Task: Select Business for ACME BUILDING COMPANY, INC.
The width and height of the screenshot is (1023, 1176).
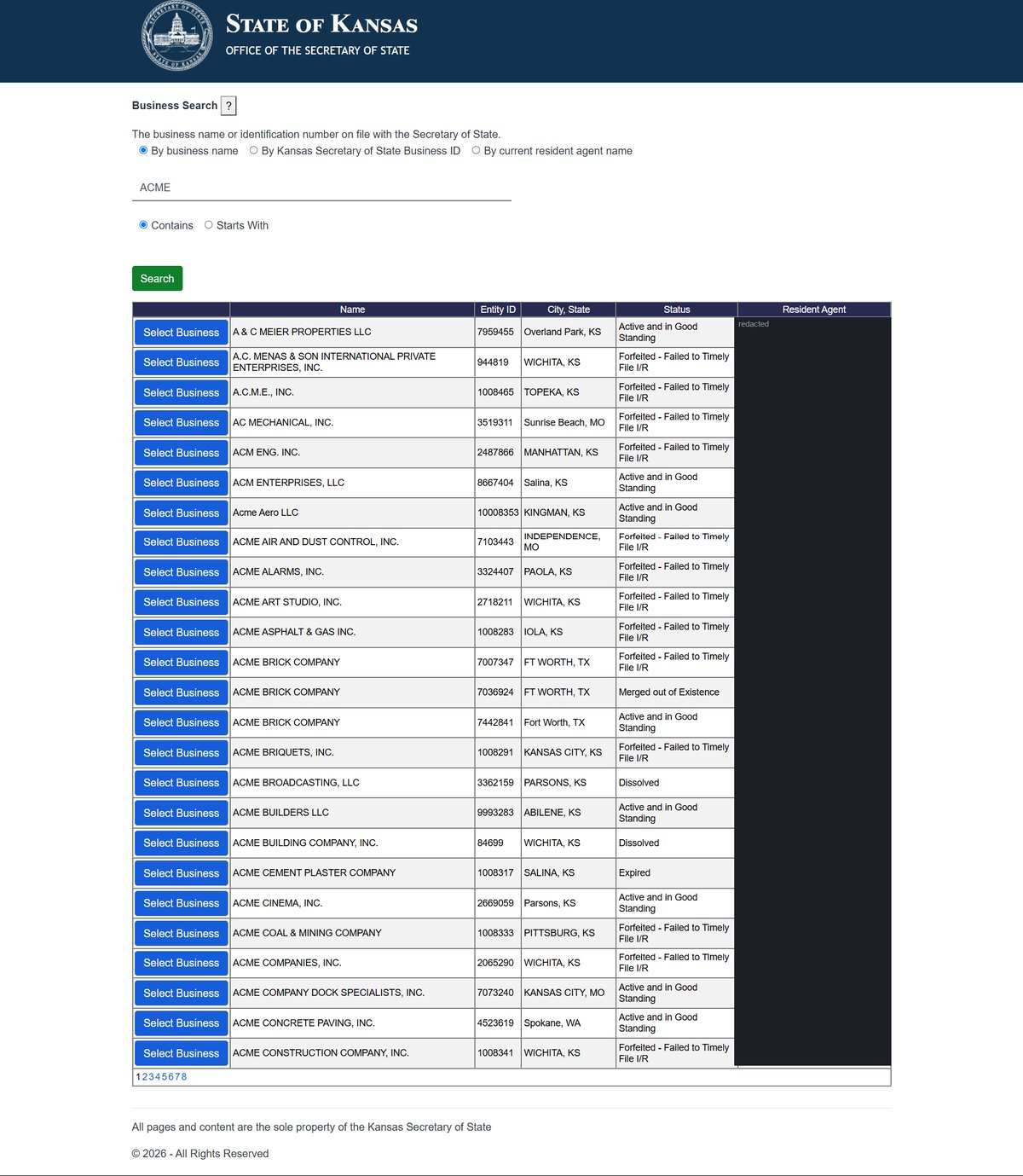Action: 181,843
